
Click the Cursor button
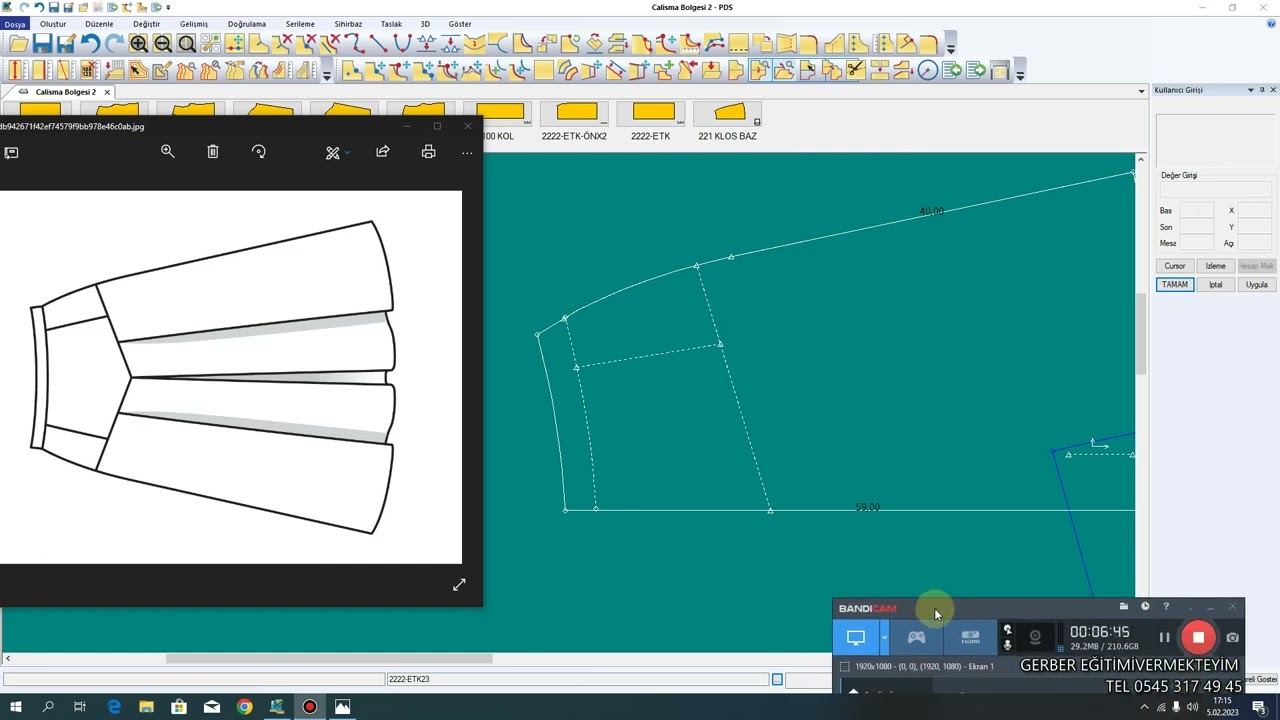pos(1175,266)
